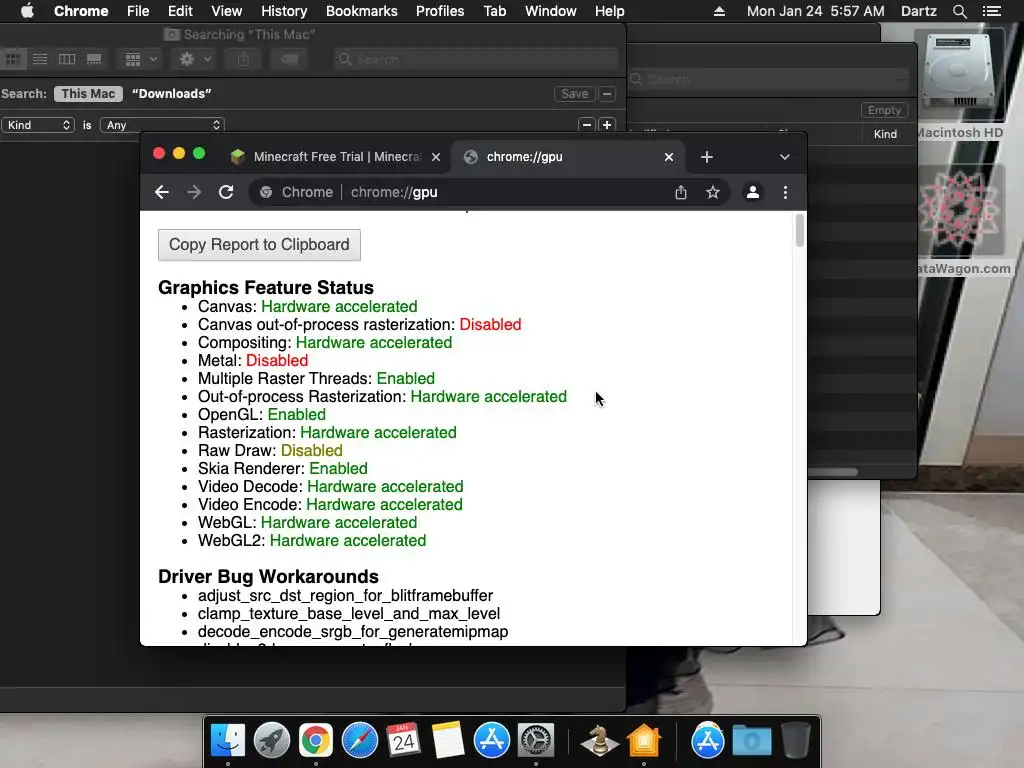
Task: Open Chrome's three-dot menu
Action: pyautogui.click(x=785, y=192)
